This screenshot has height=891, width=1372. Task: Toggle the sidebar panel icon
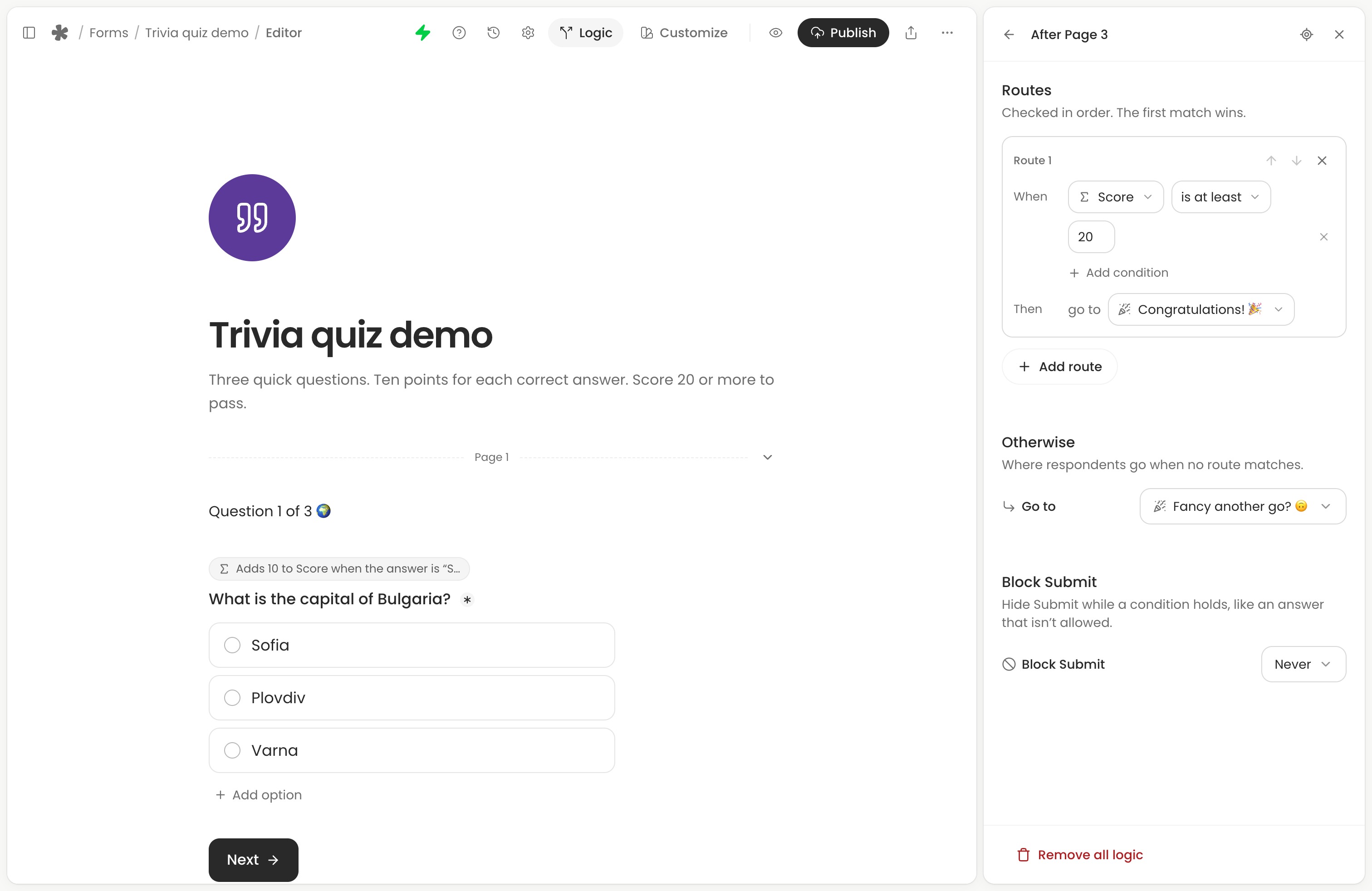click(x=29, y=33)
